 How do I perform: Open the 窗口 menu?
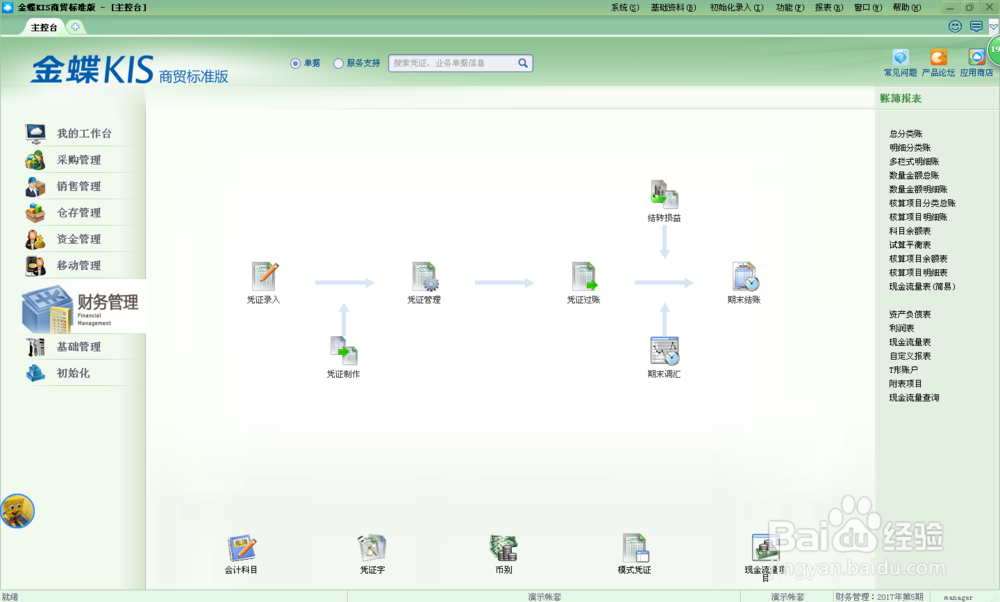(868, 8)
